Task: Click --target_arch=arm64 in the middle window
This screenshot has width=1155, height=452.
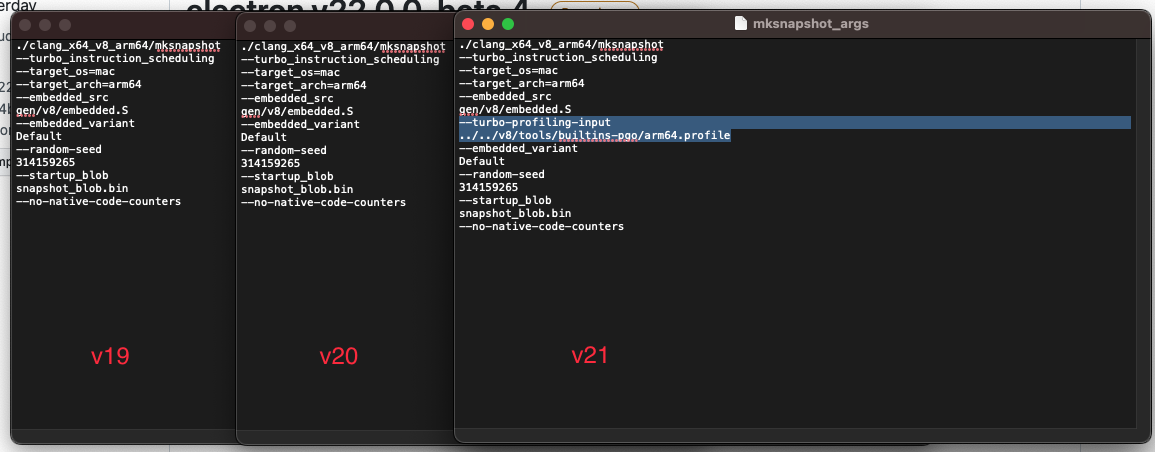Action: [303, 85]
